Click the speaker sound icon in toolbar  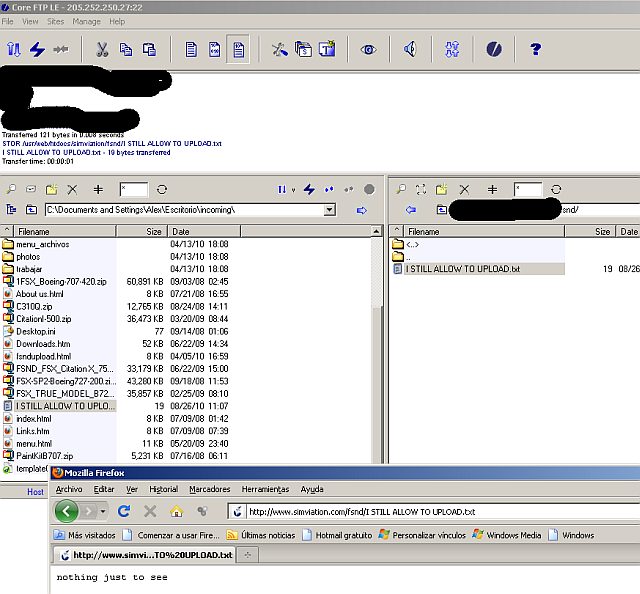coord(409,49)
